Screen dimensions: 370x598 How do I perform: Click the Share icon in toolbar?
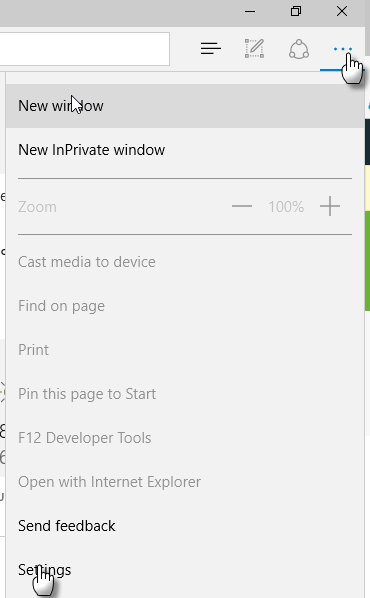[299, 49]
